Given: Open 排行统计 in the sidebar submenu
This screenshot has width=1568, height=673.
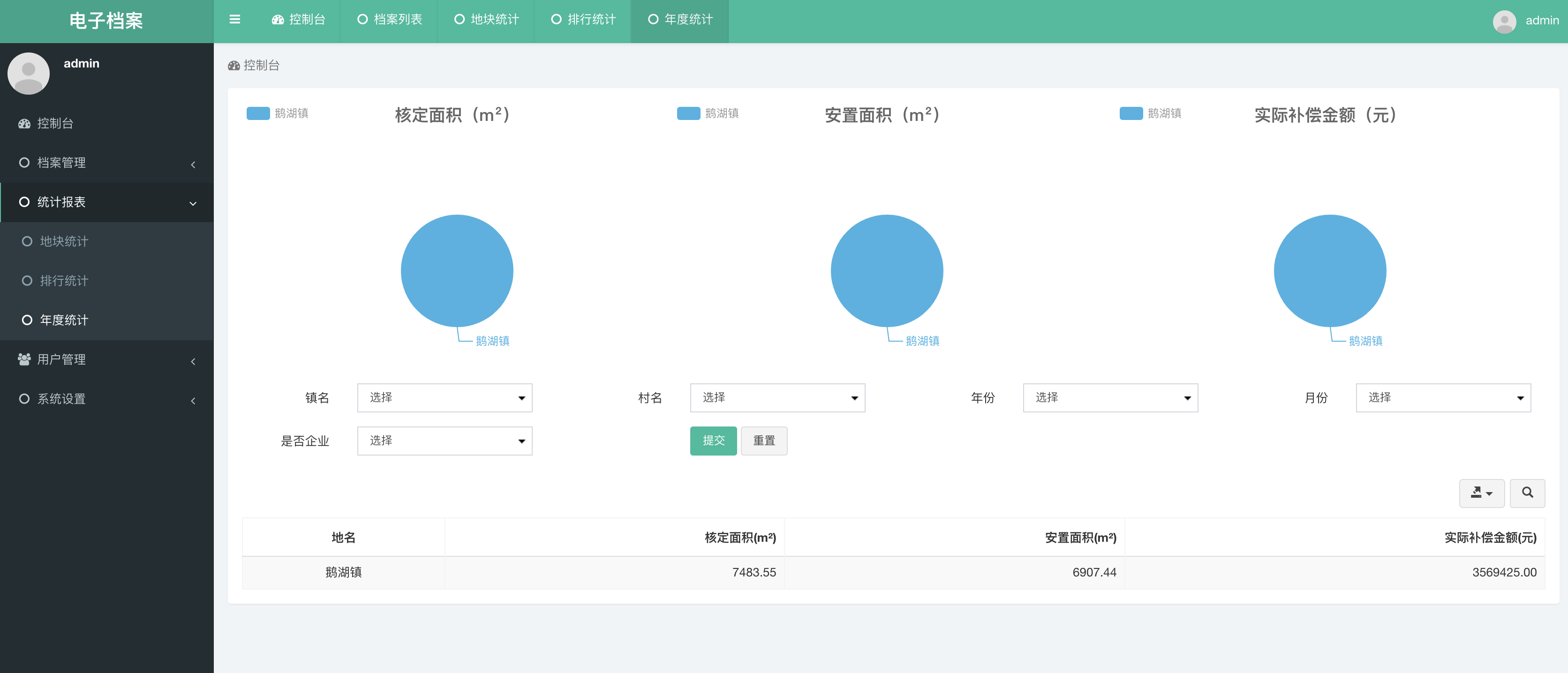Looking at the screenshot, I should [x=107, y=281].
